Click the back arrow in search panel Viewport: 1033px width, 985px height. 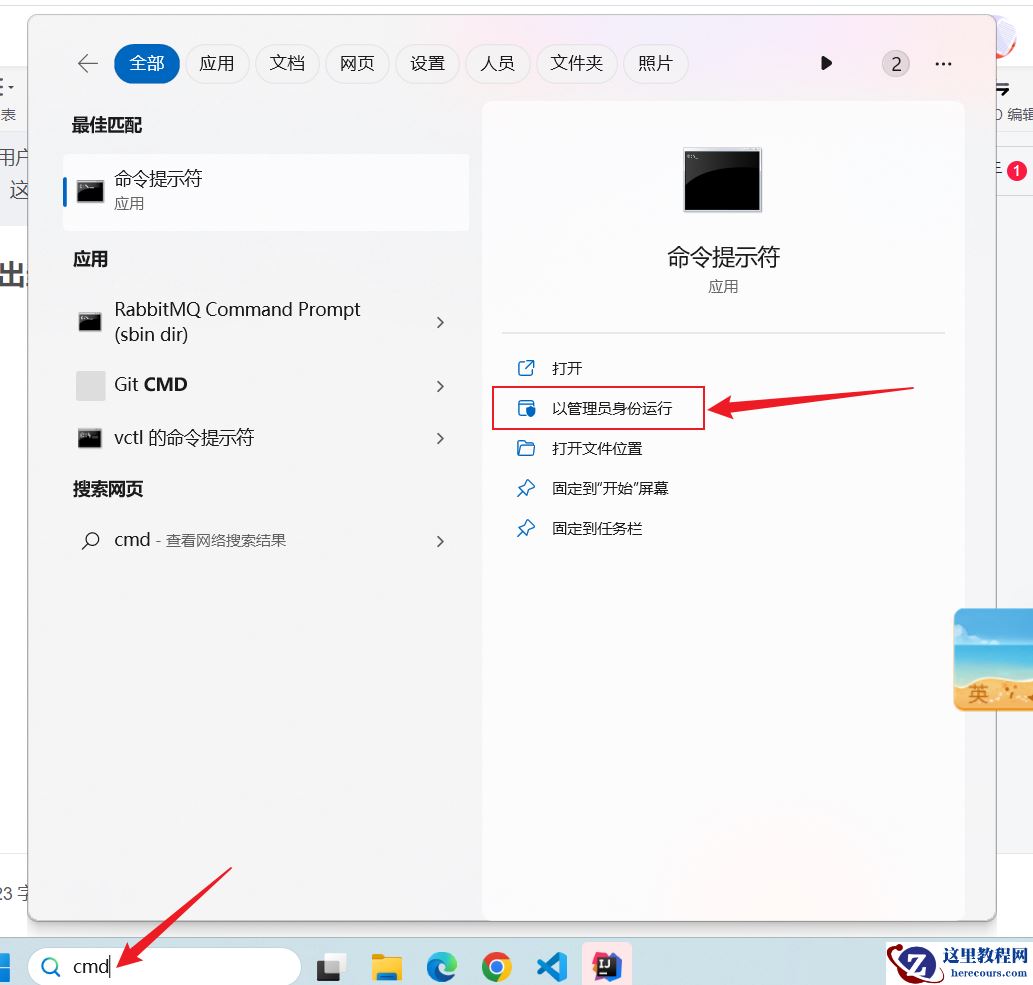87,63
